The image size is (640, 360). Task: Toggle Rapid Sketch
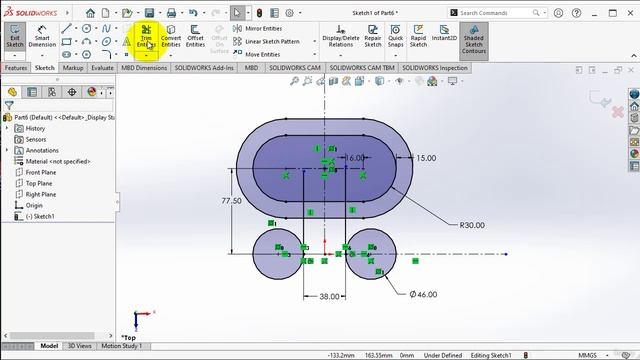(418, 36)
